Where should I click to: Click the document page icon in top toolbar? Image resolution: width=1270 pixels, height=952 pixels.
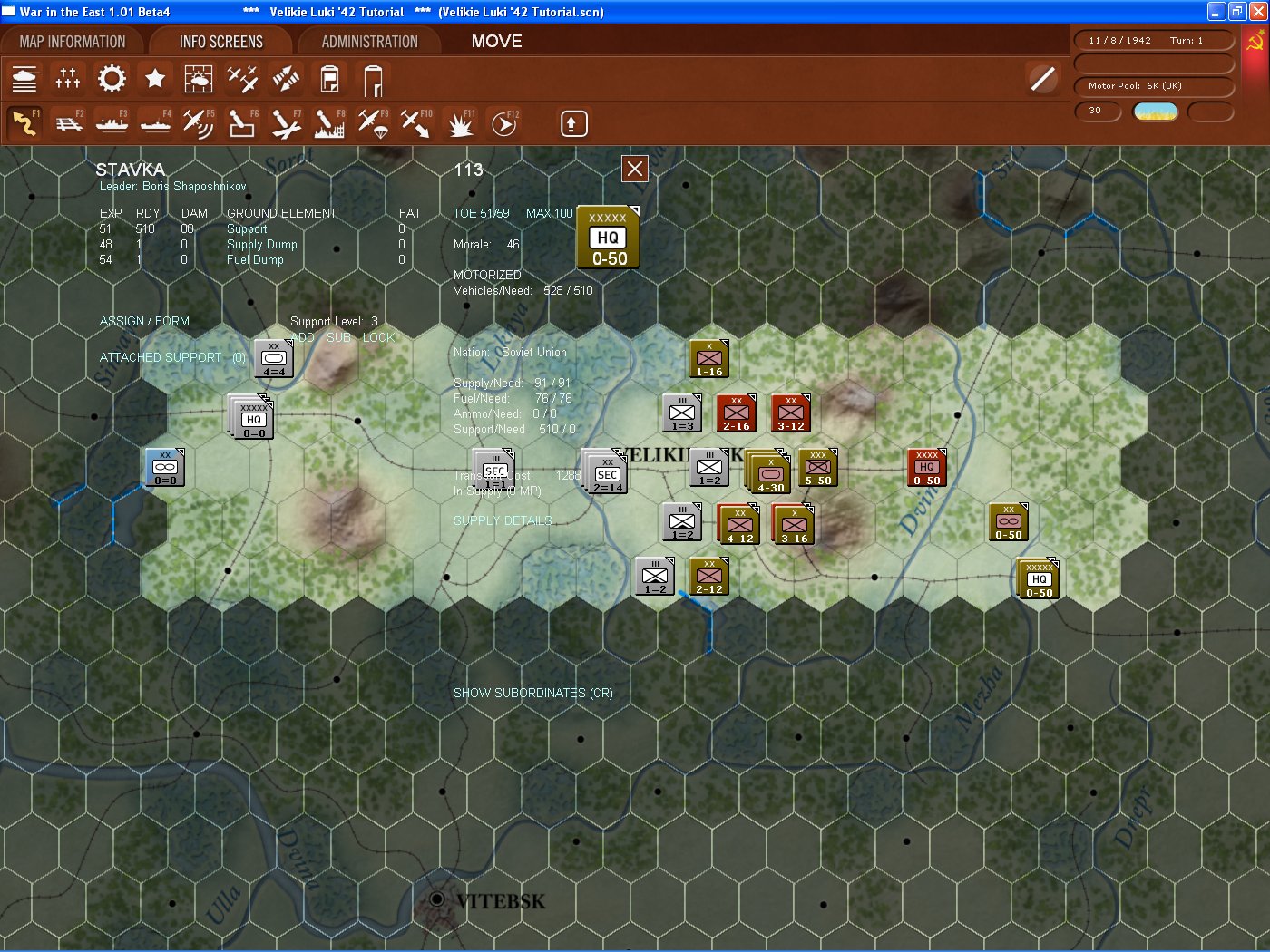(x=329, y=79)
